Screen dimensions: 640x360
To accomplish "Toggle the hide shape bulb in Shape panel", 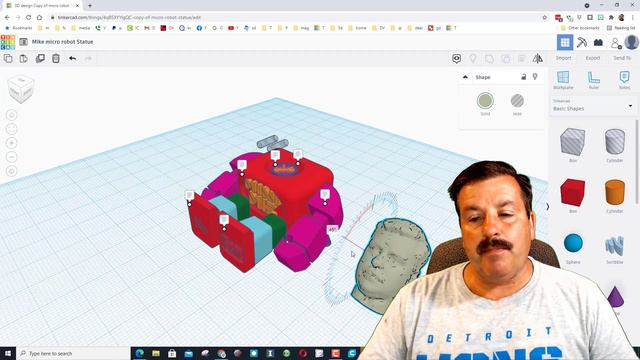I will click(535, 77).
